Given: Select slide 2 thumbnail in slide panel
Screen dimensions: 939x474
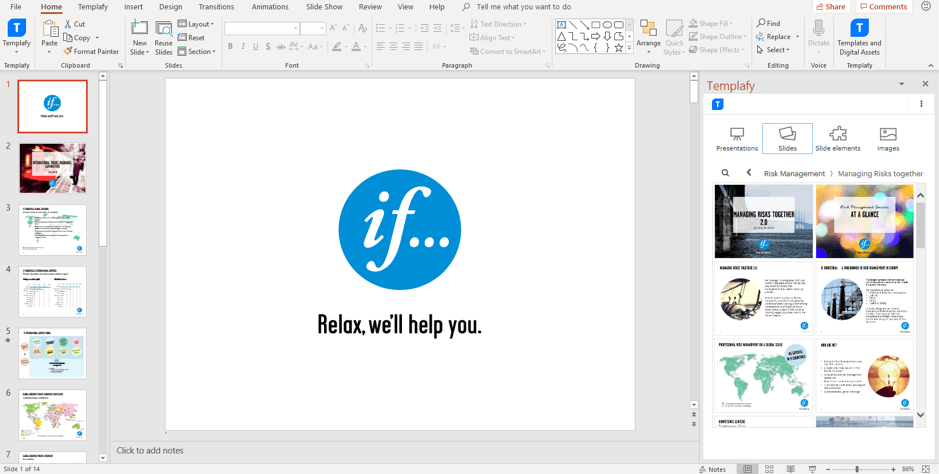Looking at the screenshot, I should click(53, 168).
